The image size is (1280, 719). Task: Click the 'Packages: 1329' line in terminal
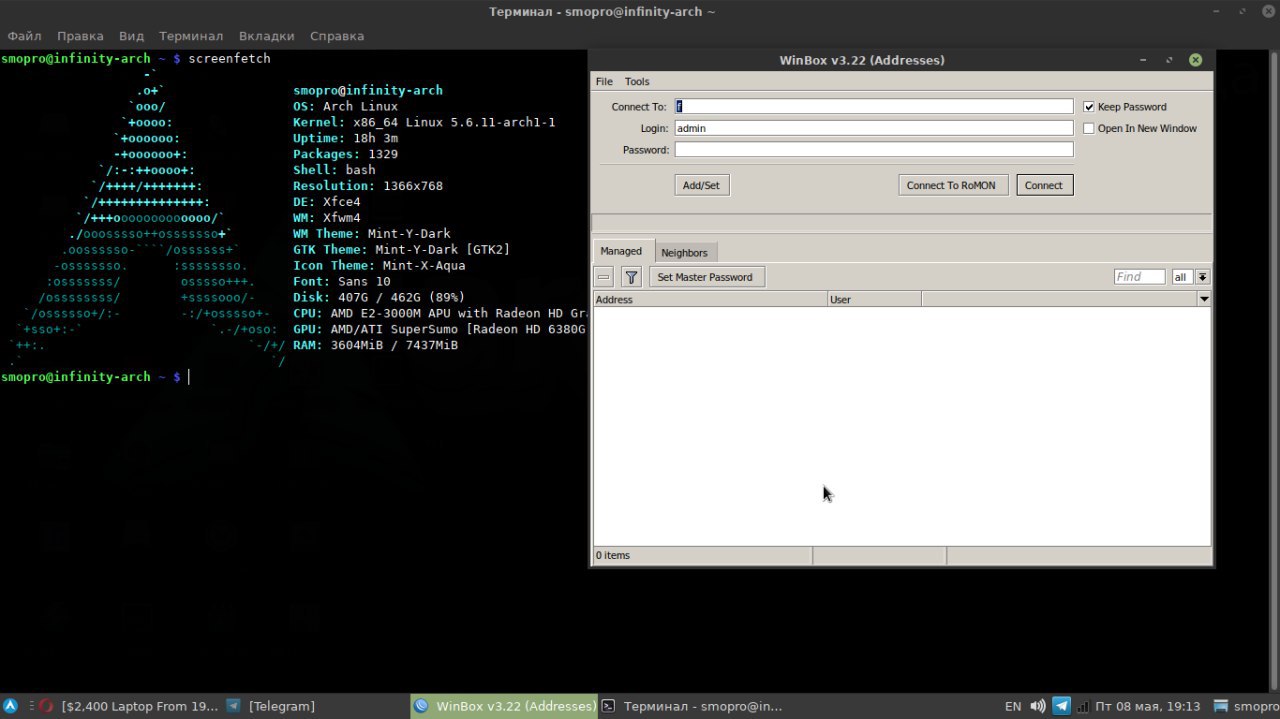(x=345, y=154)
